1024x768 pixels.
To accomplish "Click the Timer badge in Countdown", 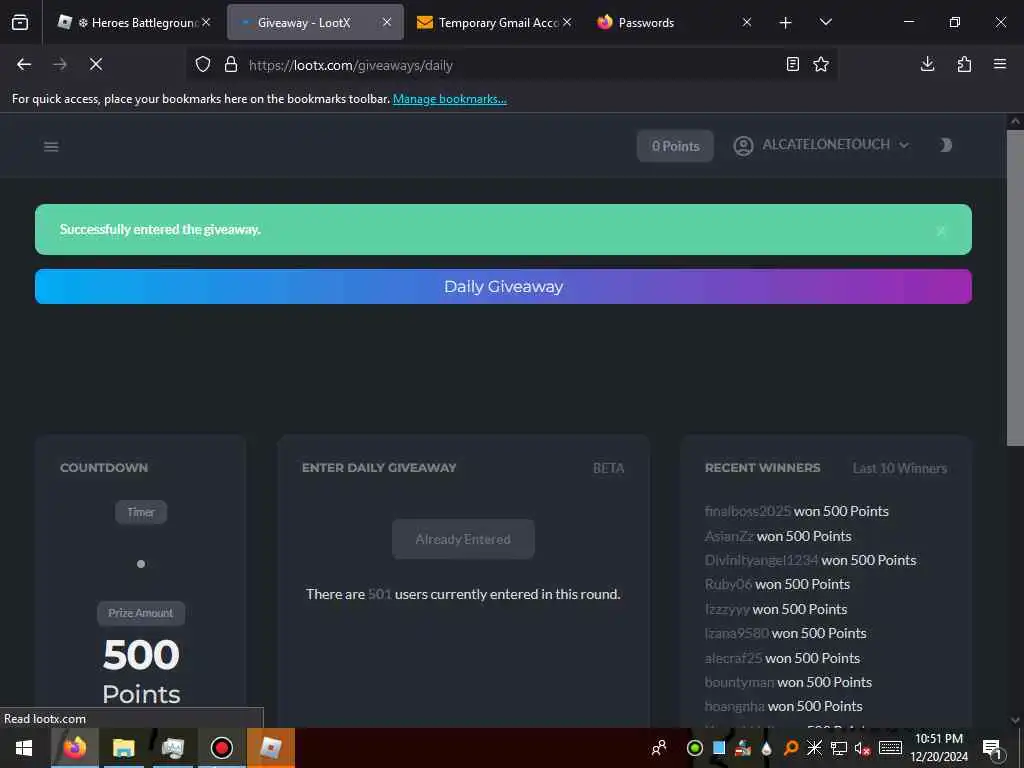I will coord(141,512).
